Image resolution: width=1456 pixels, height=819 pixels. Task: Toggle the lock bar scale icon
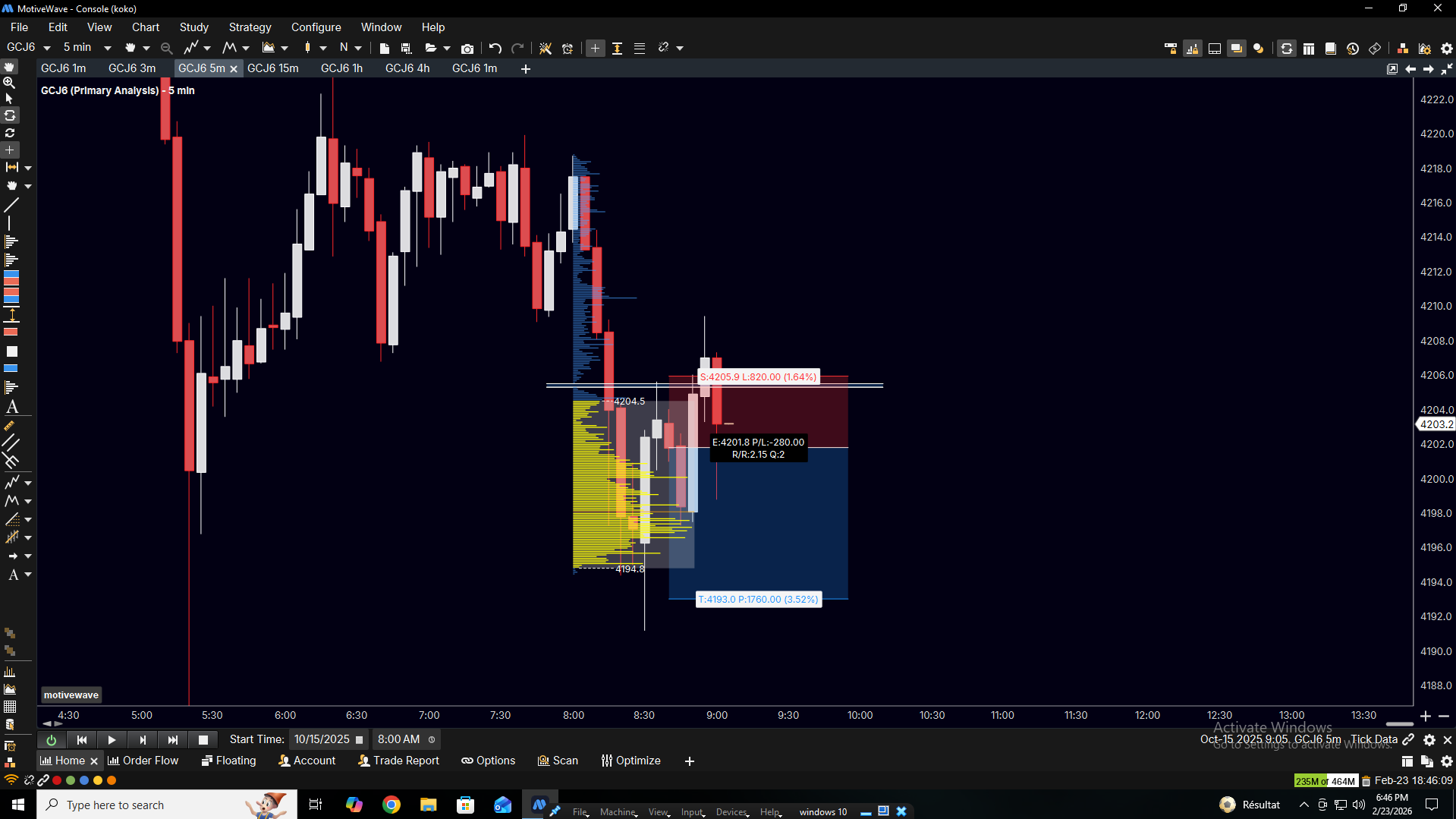pyautogui.click(x=1193, y=48)
